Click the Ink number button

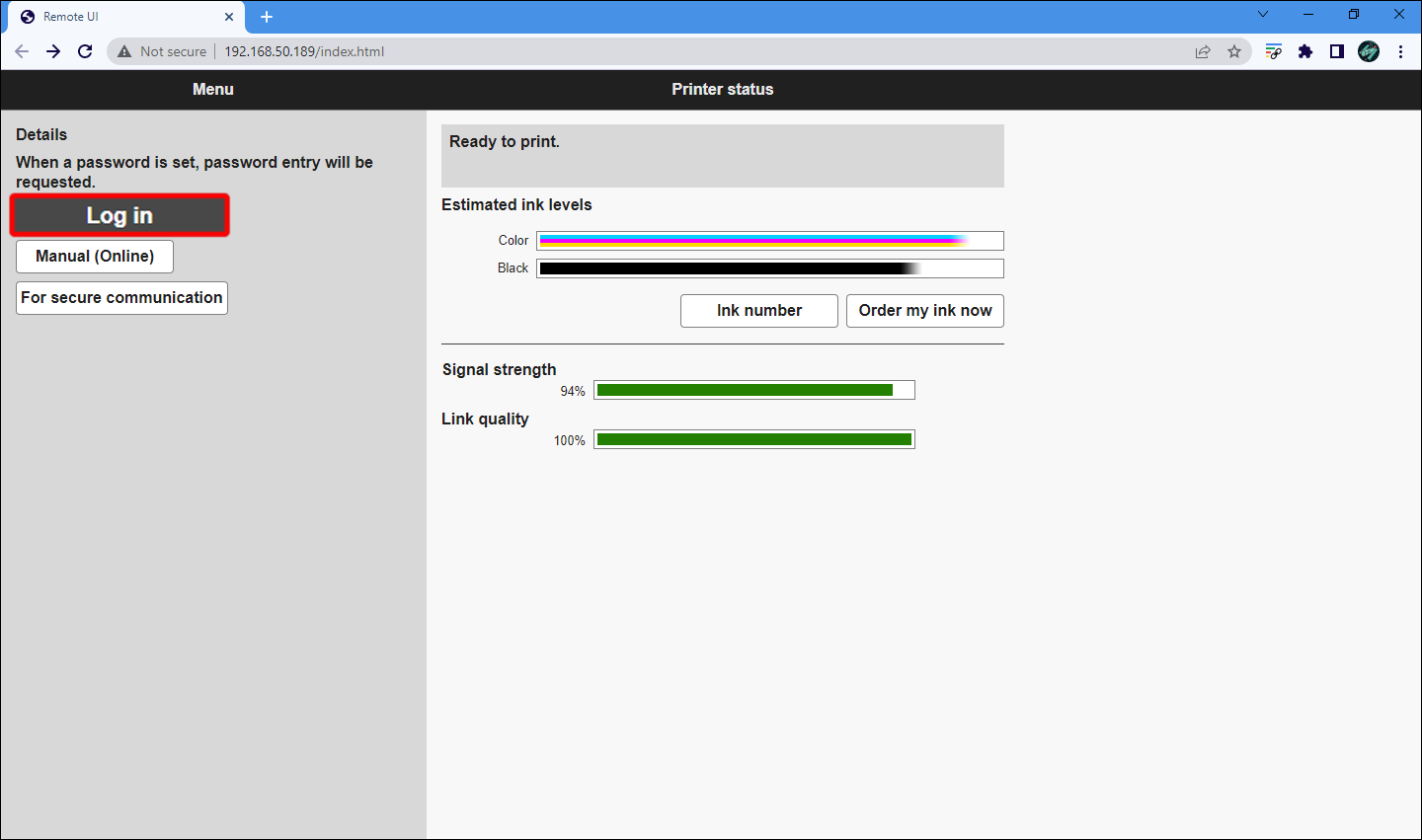click(759, 311)
